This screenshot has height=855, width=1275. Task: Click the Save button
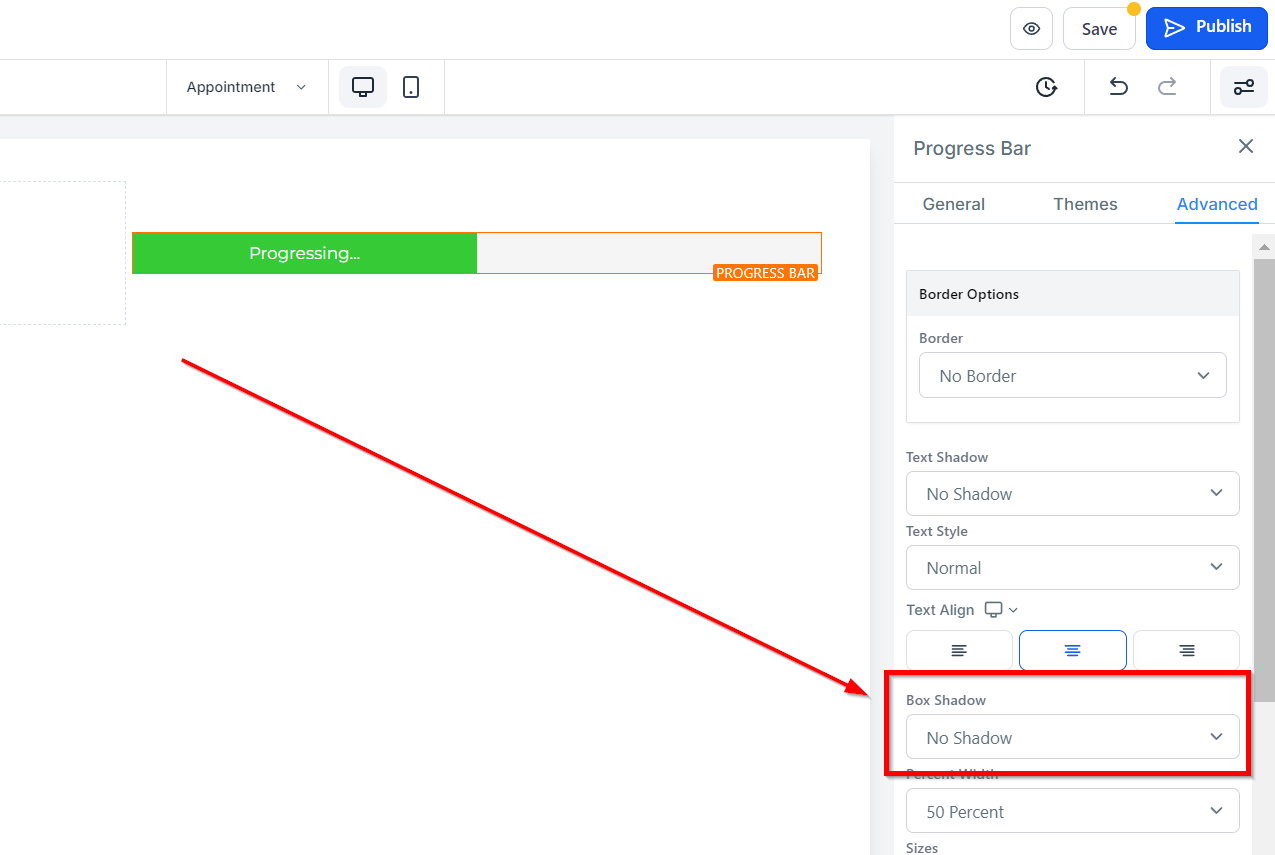point(1099,28)
